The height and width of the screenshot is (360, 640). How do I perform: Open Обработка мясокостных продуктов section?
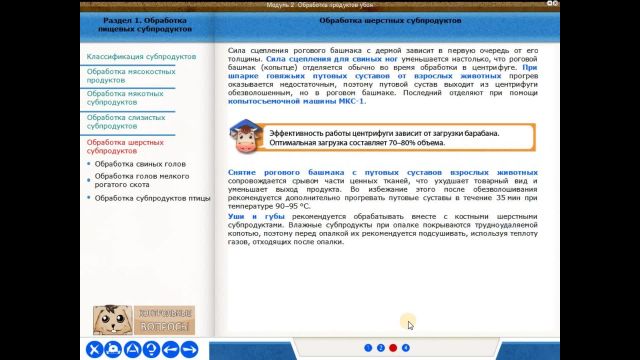pos(131,76)
